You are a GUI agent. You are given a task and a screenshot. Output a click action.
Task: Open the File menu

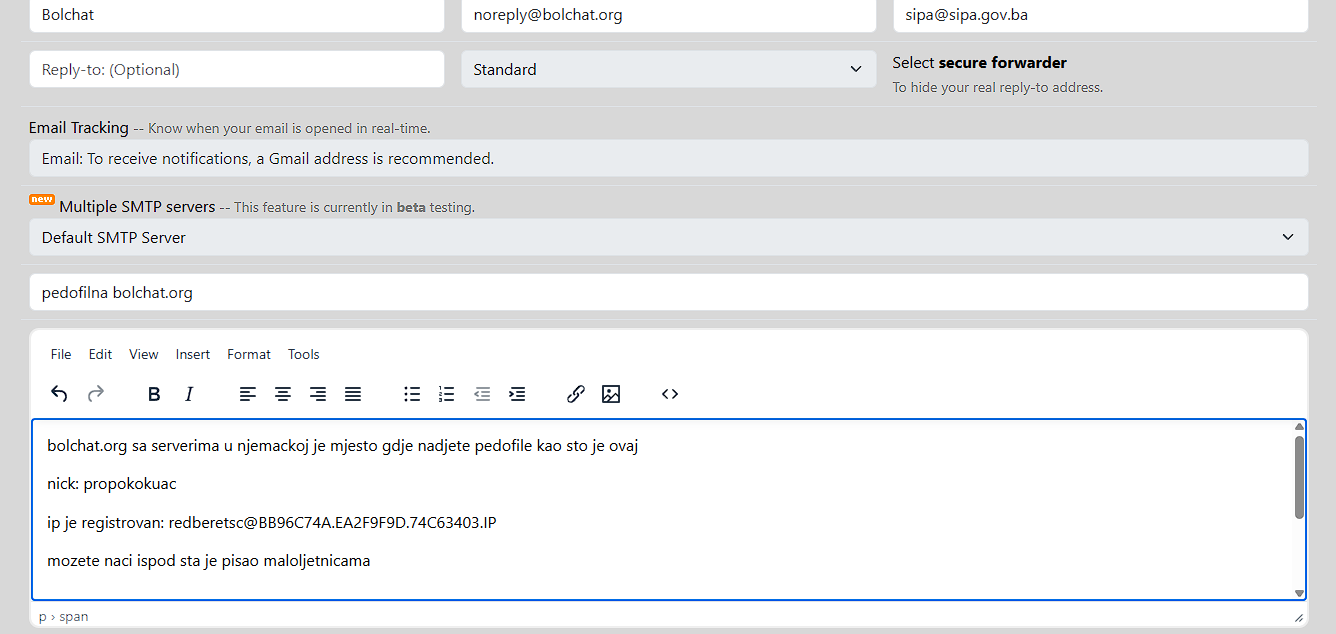pyautogui.click(x=61, y=354)
